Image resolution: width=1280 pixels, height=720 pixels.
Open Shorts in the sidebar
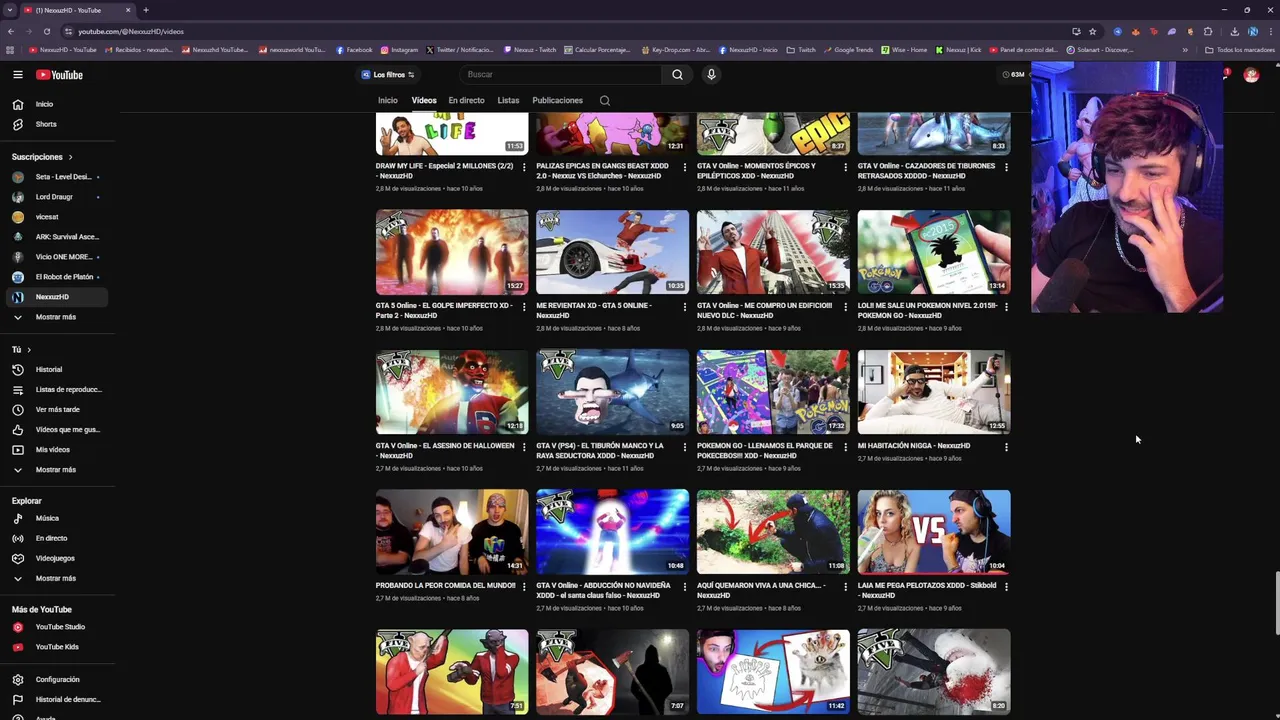58,124
